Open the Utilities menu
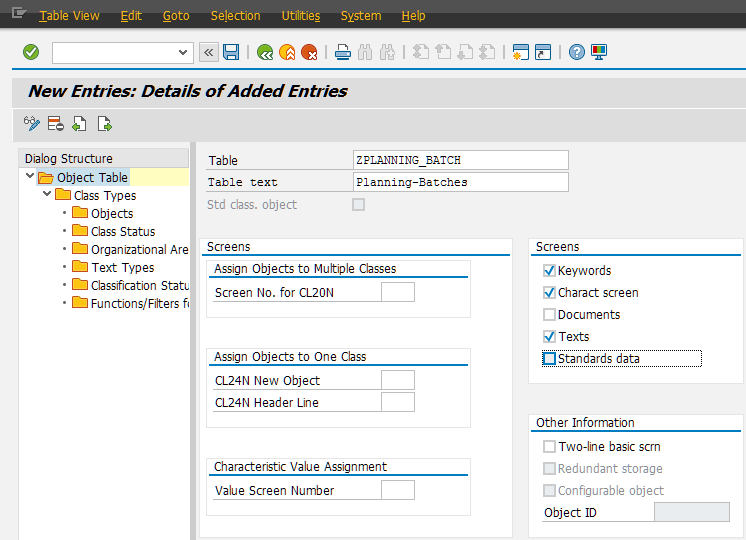746x540 pixels. pos(300,16)
